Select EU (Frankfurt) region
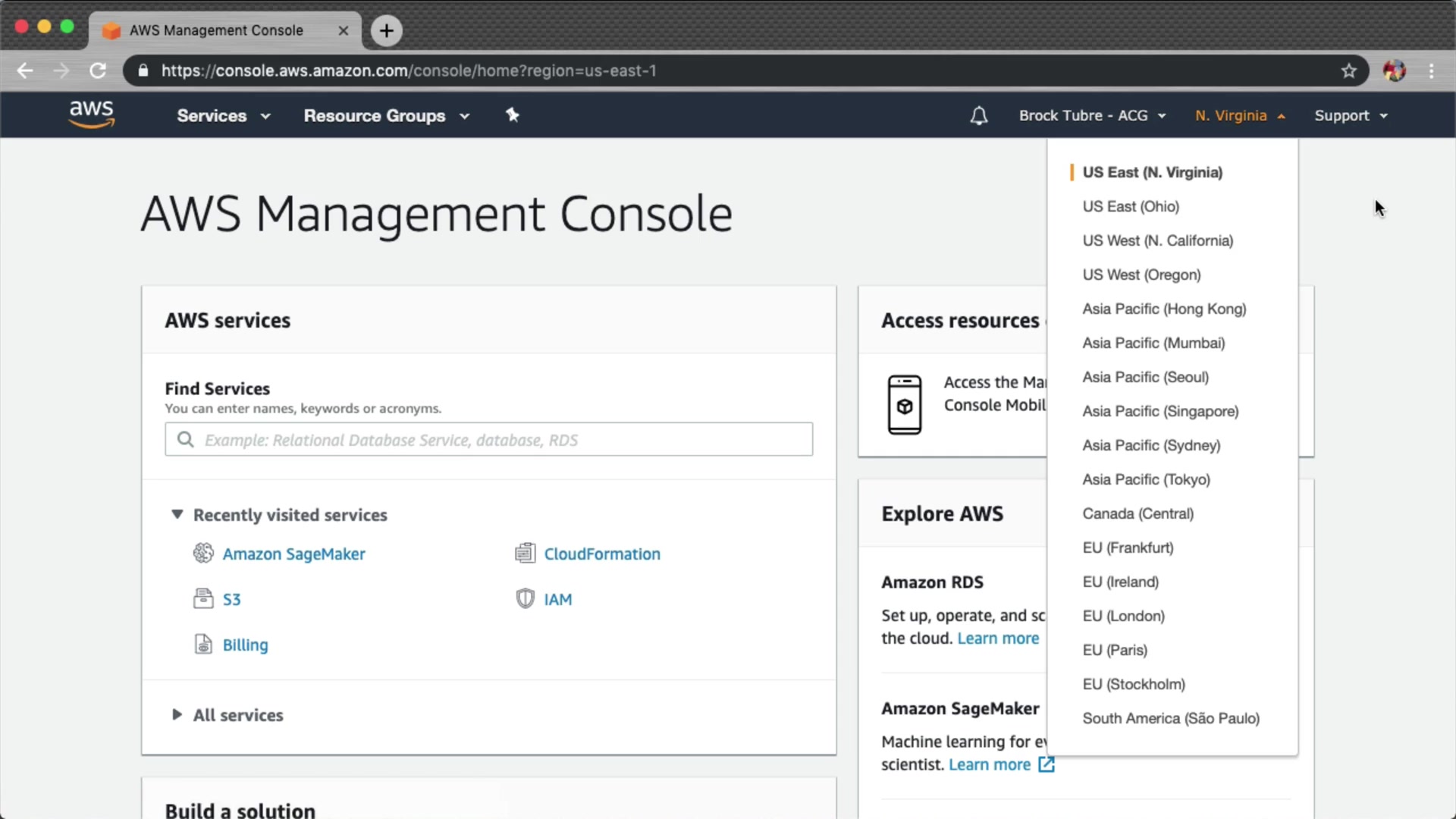Screen dimensions: 1456x819 (x=1128, y=548)
